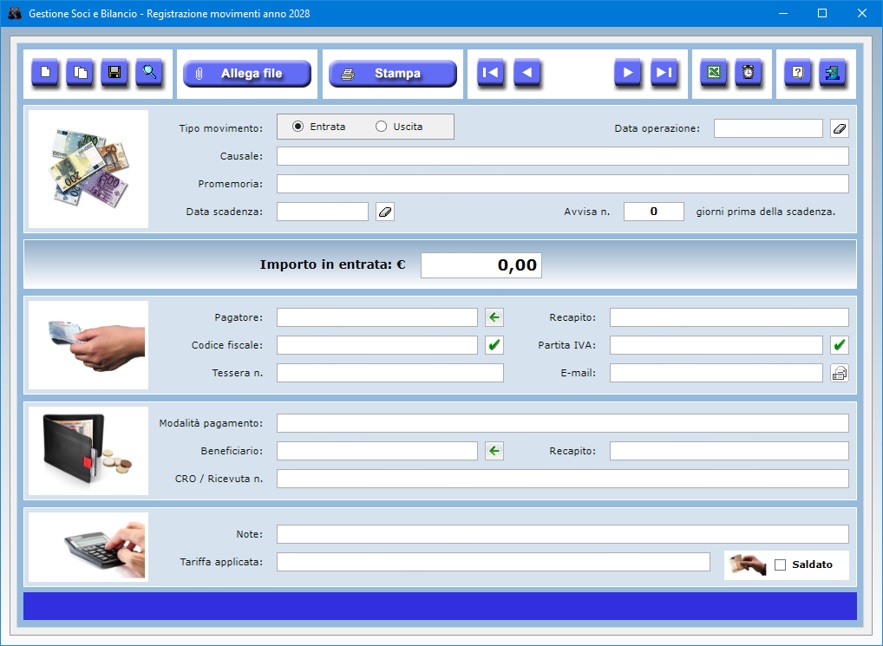
Task: Click the euro banknotes picture
Action: (x=88, y=168)
